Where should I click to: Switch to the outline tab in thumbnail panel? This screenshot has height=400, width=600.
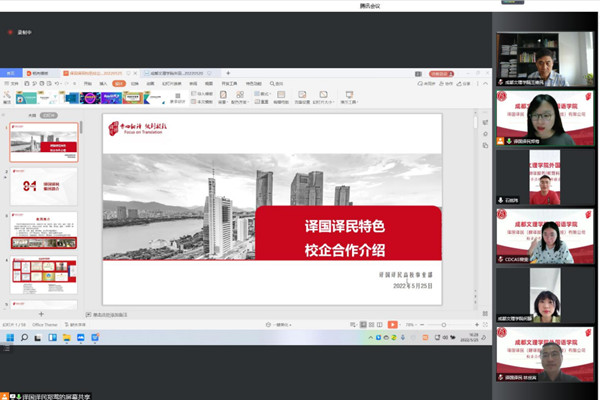tap(32, 115)
